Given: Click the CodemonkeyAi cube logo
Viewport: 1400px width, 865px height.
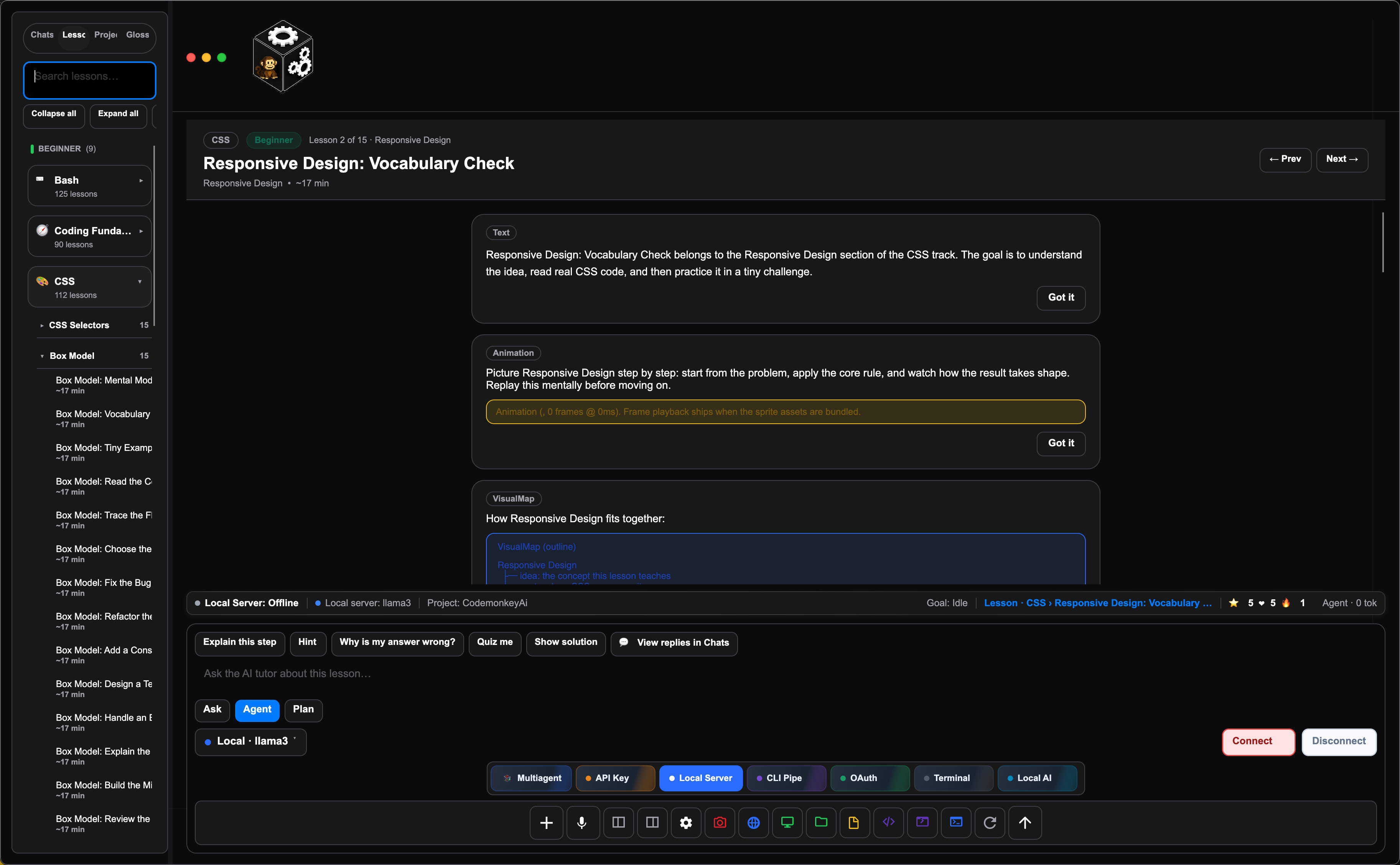Looking at the screenshot, I should click(x=283, y=56).
